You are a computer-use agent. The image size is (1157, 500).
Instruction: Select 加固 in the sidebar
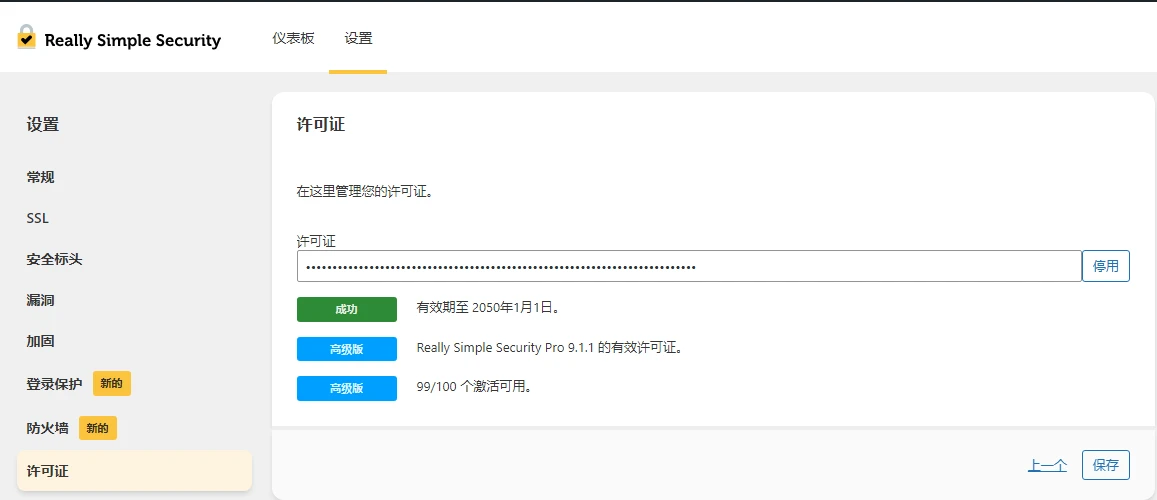(41, 341)
